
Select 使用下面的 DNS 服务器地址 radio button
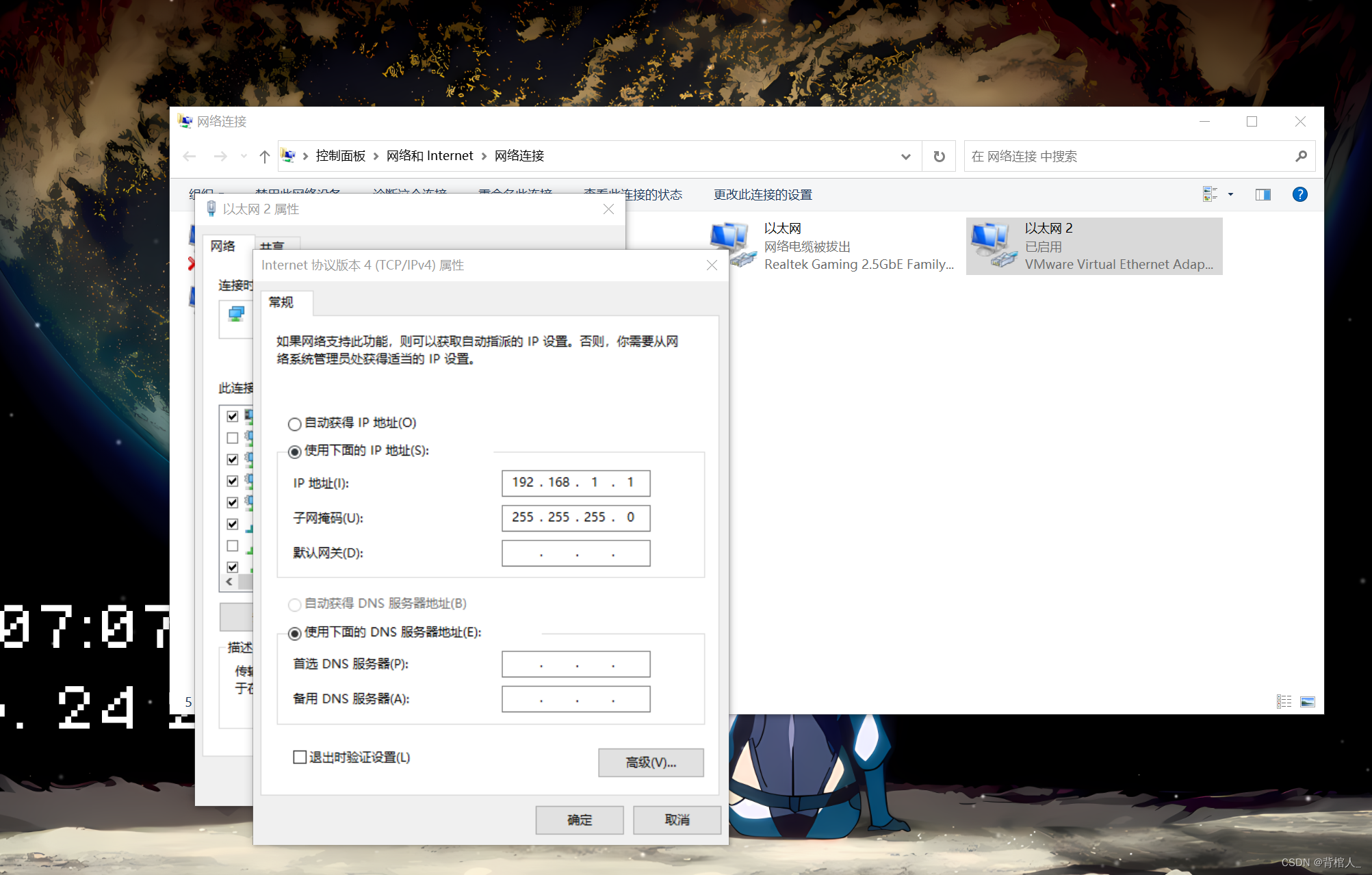(295, 634)
